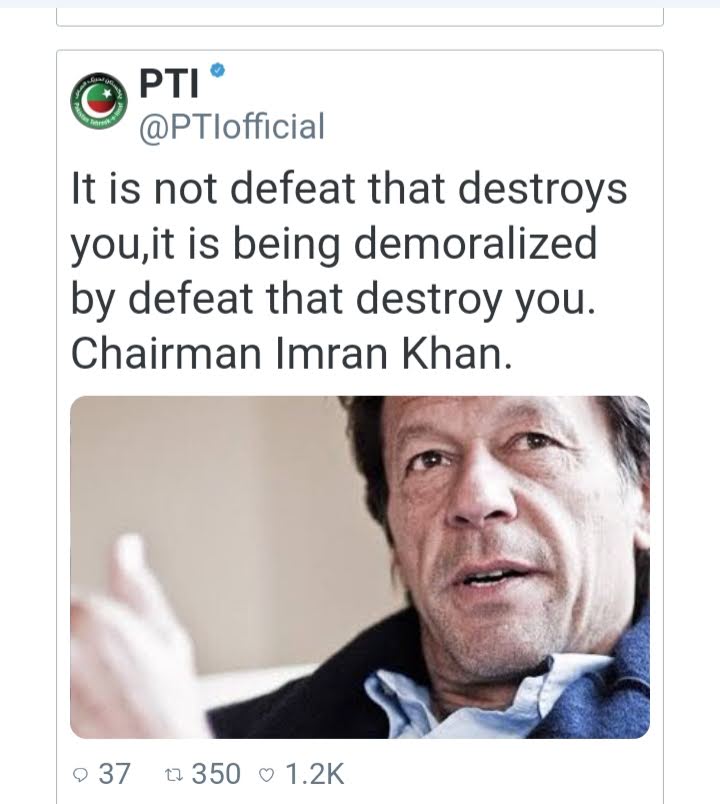Click the reply count 37
Screen dimensions: 720x804
(x=114, y=774)
